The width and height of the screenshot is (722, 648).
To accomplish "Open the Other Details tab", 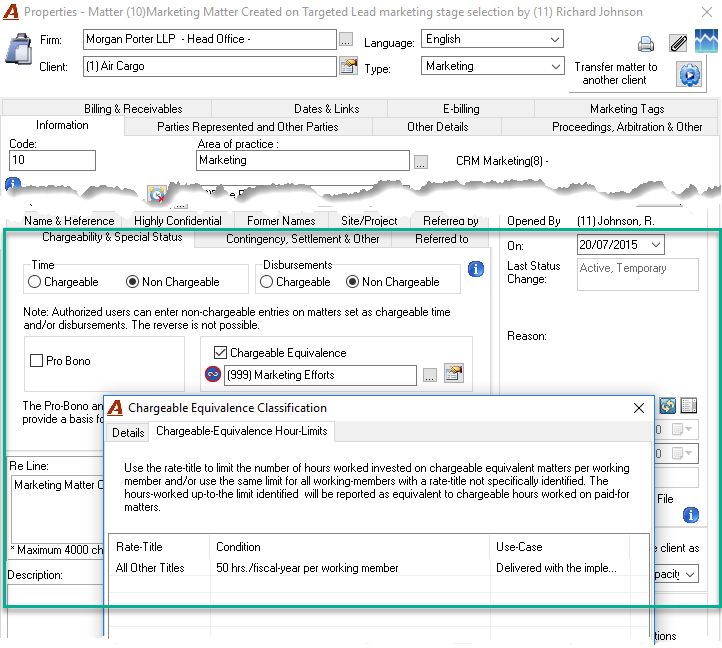I will coord(437,127).
